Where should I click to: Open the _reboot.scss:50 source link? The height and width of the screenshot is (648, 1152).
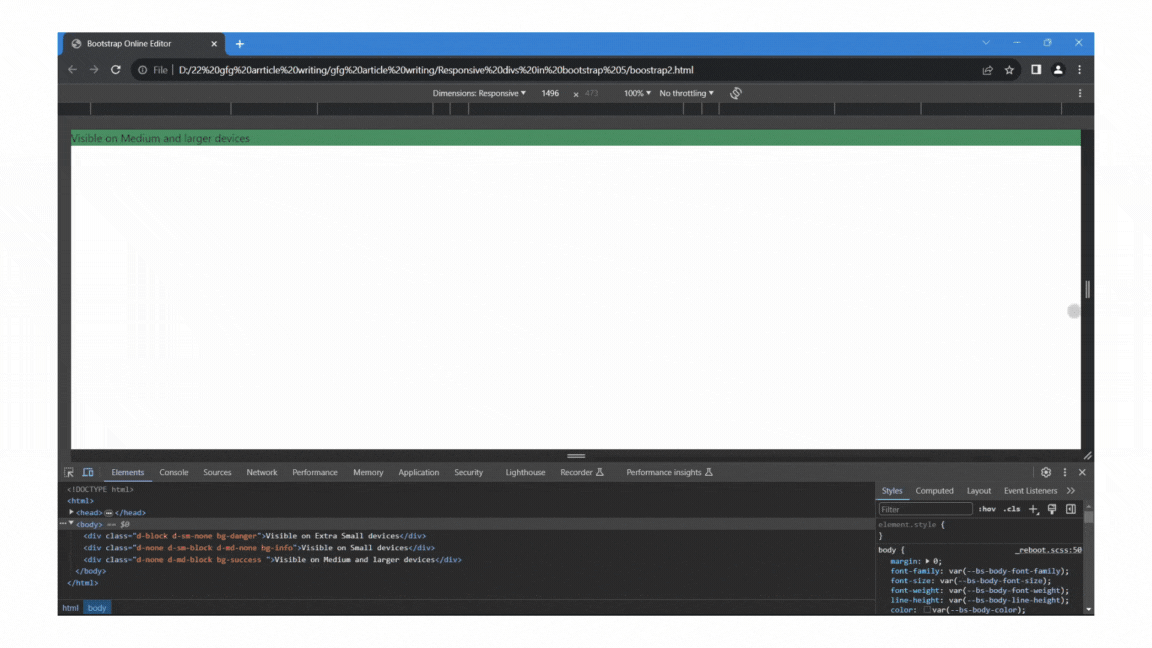(x=1048, y=550)
